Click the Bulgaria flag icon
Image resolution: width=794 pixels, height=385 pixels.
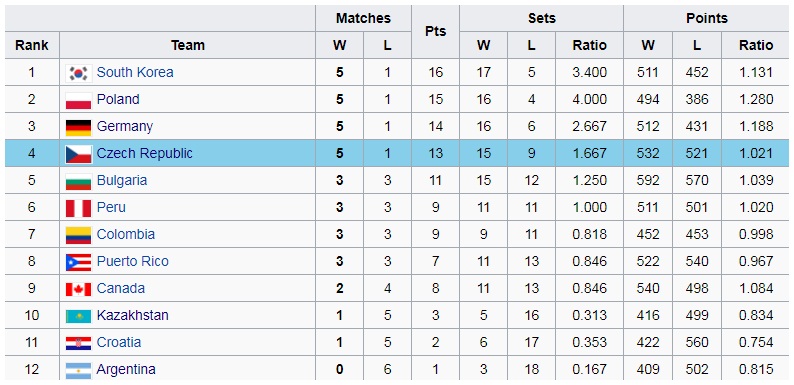click(x=78, y=181)
